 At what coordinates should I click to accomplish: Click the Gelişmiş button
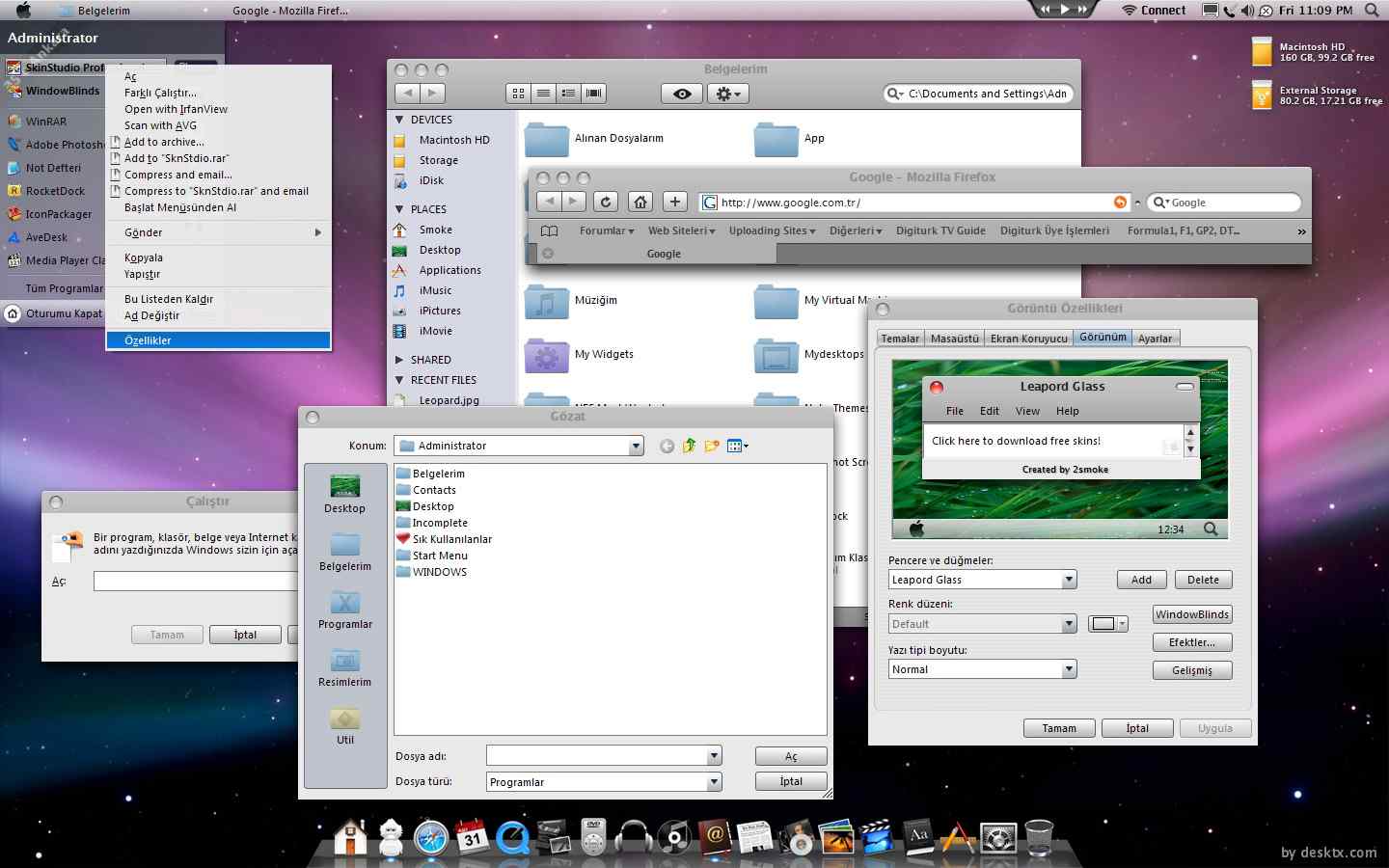tap(1192, 670)
